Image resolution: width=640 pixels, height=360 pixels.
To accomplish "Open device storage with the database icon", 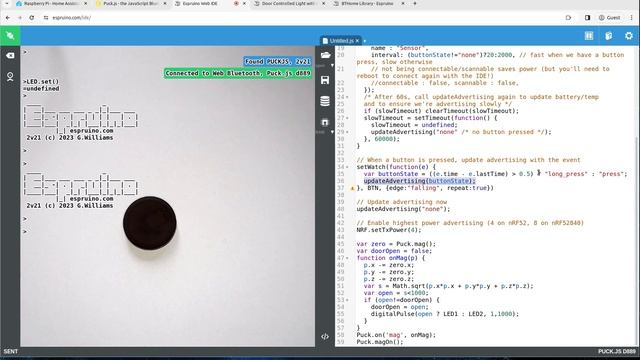I will coord(325,101).
